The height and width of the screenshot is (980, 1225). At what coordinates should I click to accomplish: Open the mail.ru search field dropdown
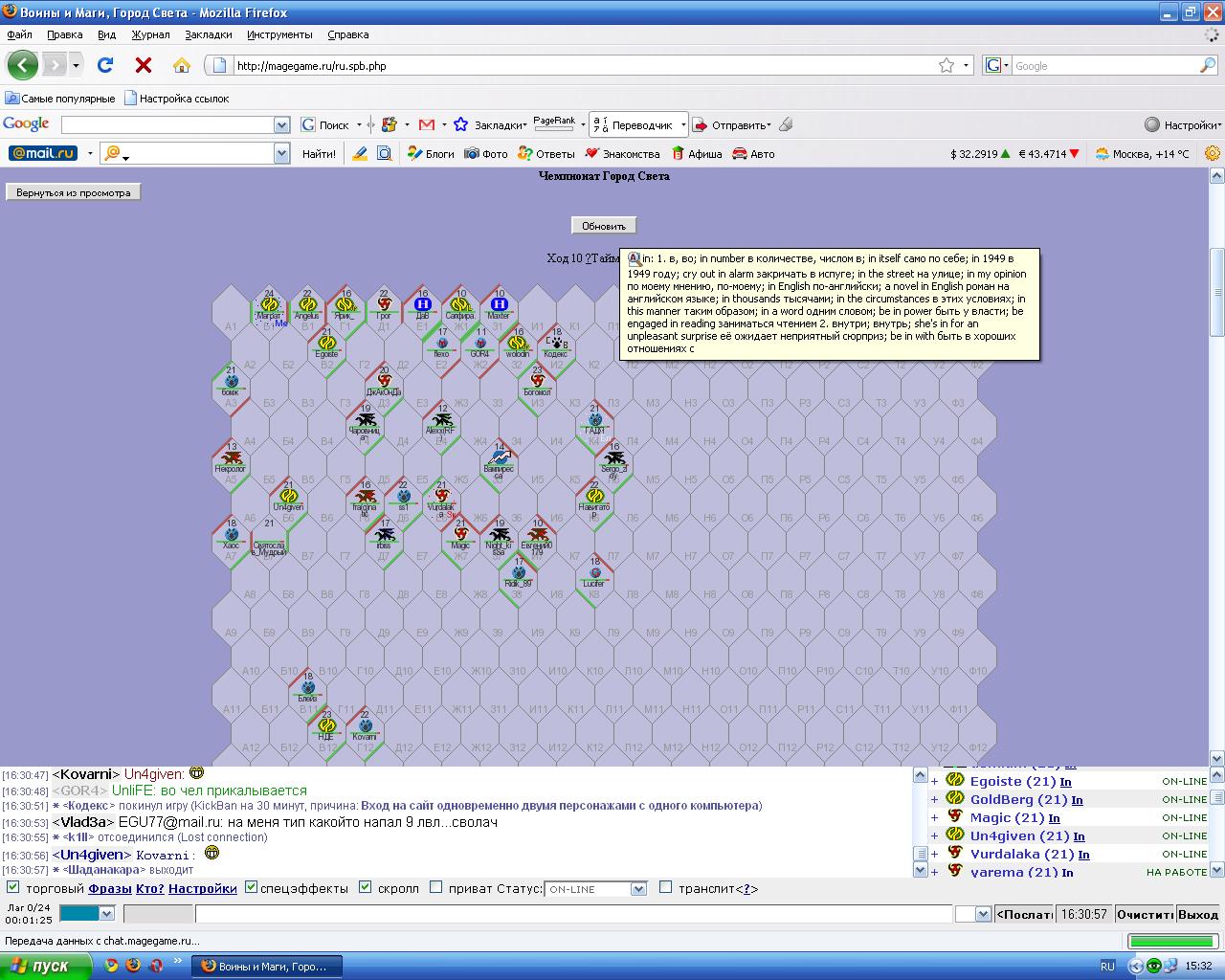tap(281, 153)
